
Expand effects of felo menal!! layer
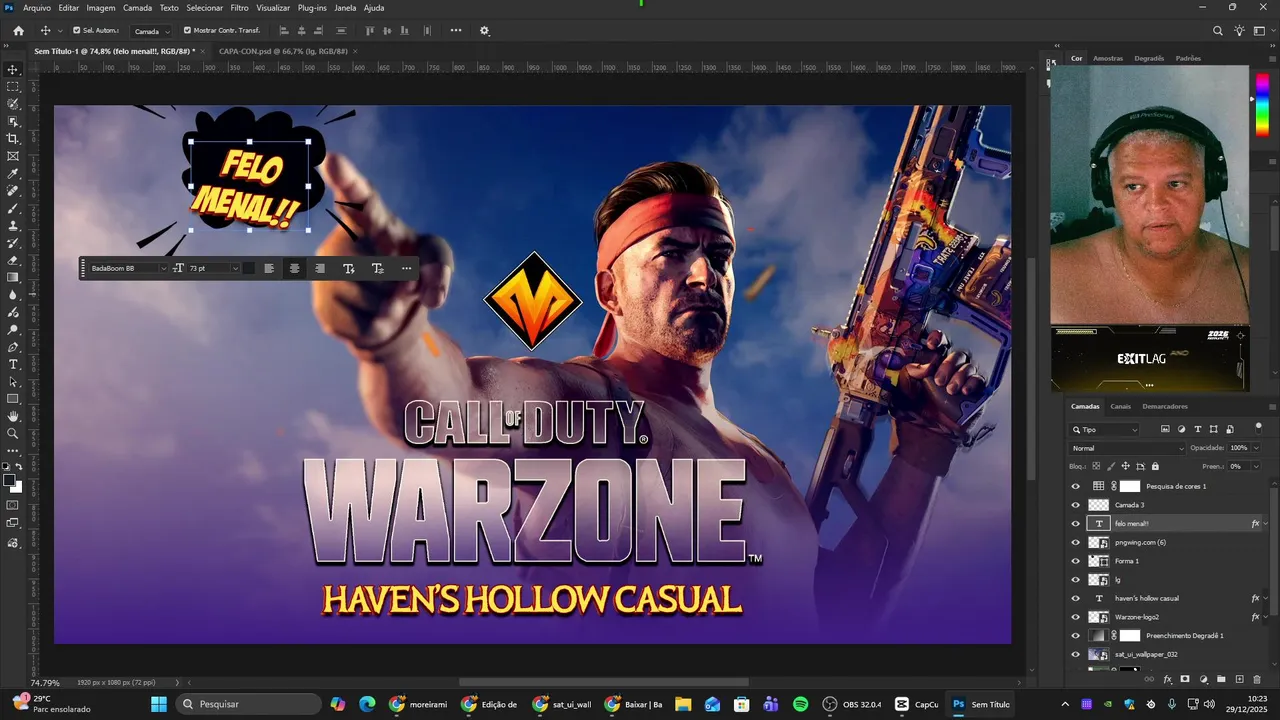[x=1266, y=524]
